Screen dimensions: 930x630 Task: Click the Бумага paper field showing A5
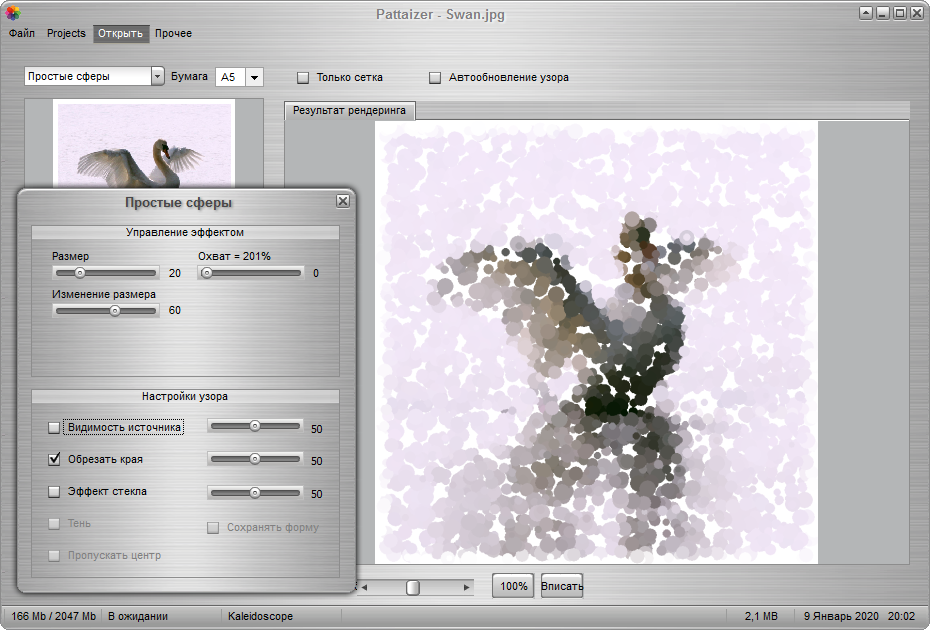click(x=230, y=77)
